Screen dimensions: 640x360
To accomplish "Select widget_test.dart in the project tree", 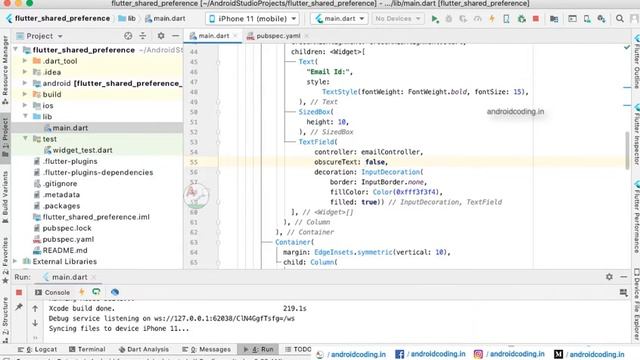I will (82, 150).
